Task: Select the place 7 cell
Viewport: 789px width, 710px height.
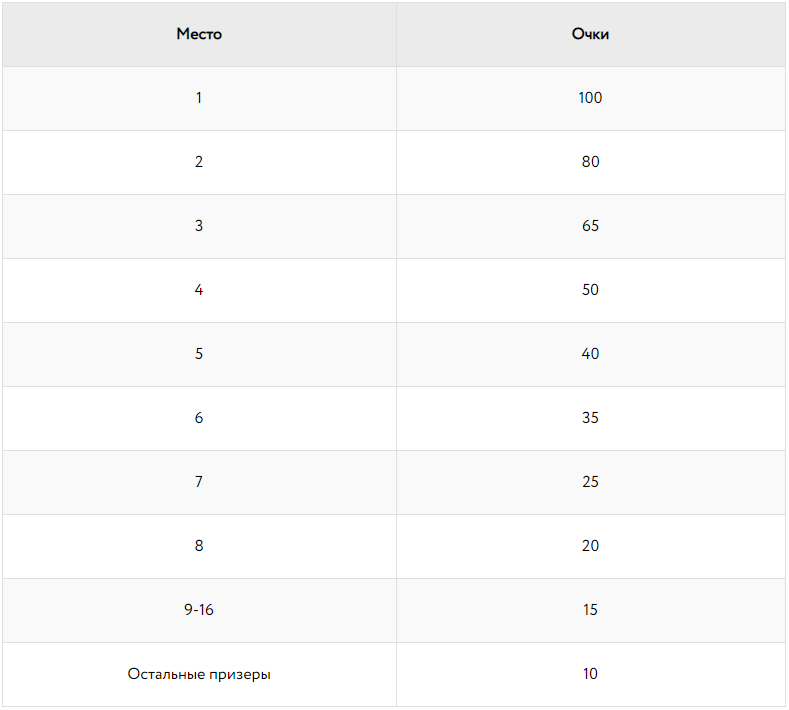Action: coord(199,482)
